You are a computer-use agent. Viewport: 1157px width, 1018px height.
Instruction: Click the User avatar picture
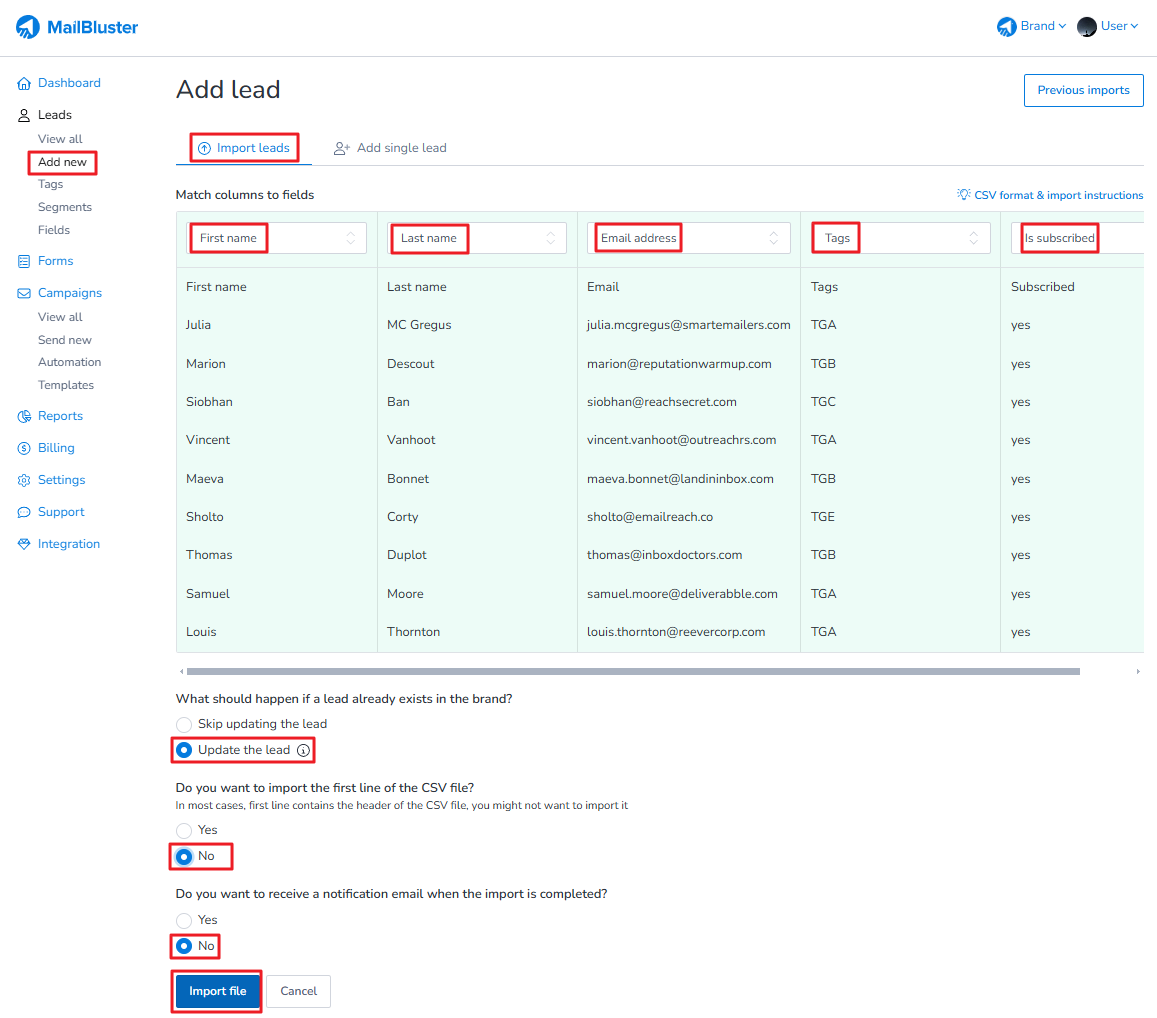pyautogui.click(x=1086, y=27)
